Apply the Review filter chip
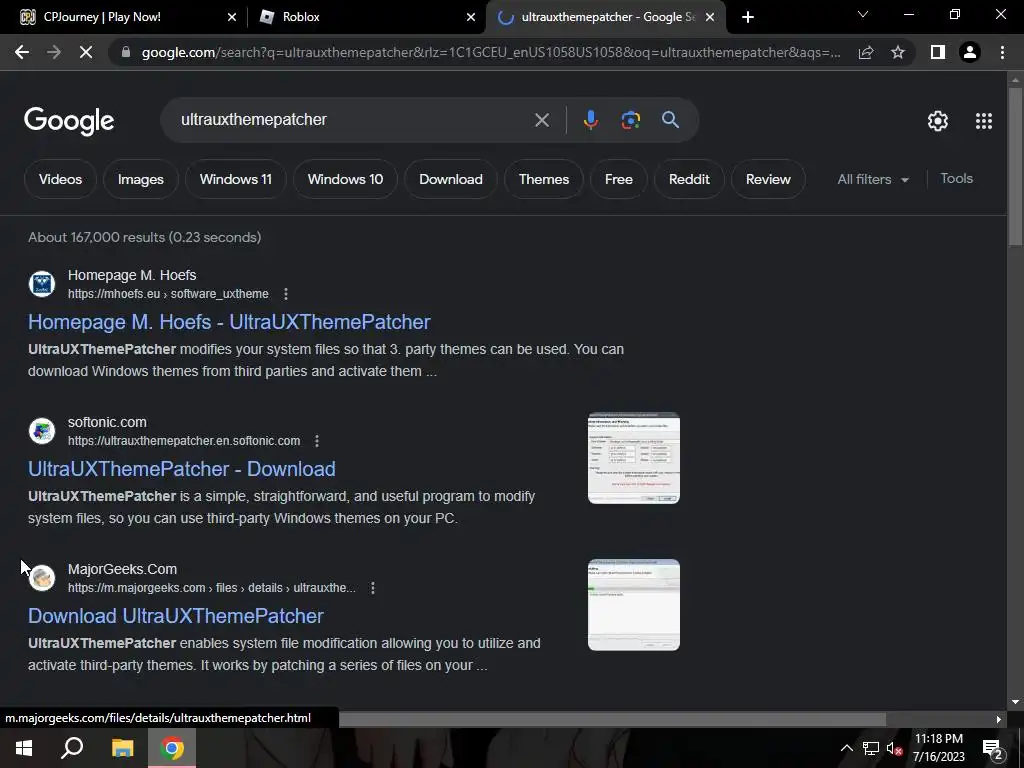This screenshot has height=768, width=1024. (768, 179)
